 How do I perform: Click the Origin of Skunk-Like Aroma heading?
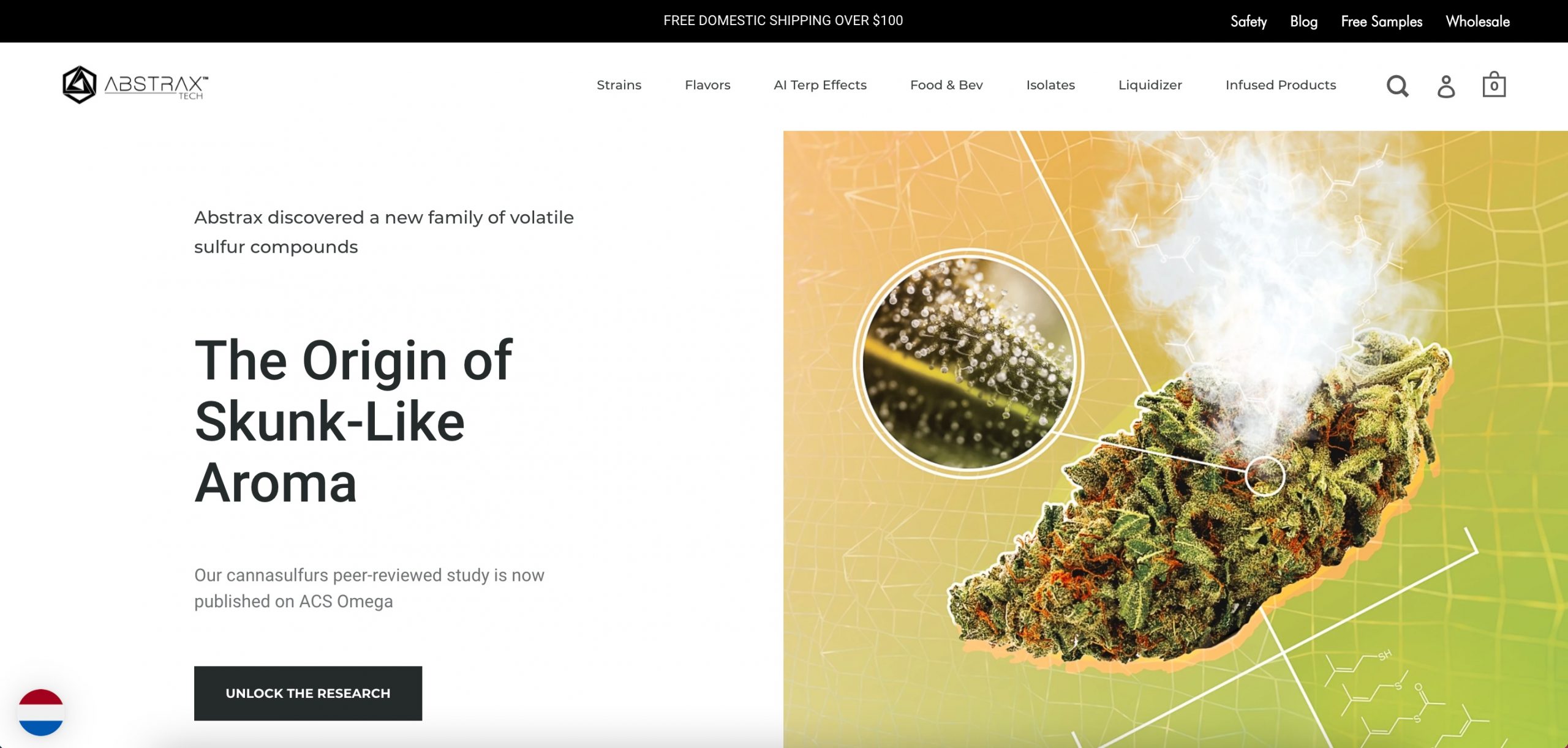(353, 421)
